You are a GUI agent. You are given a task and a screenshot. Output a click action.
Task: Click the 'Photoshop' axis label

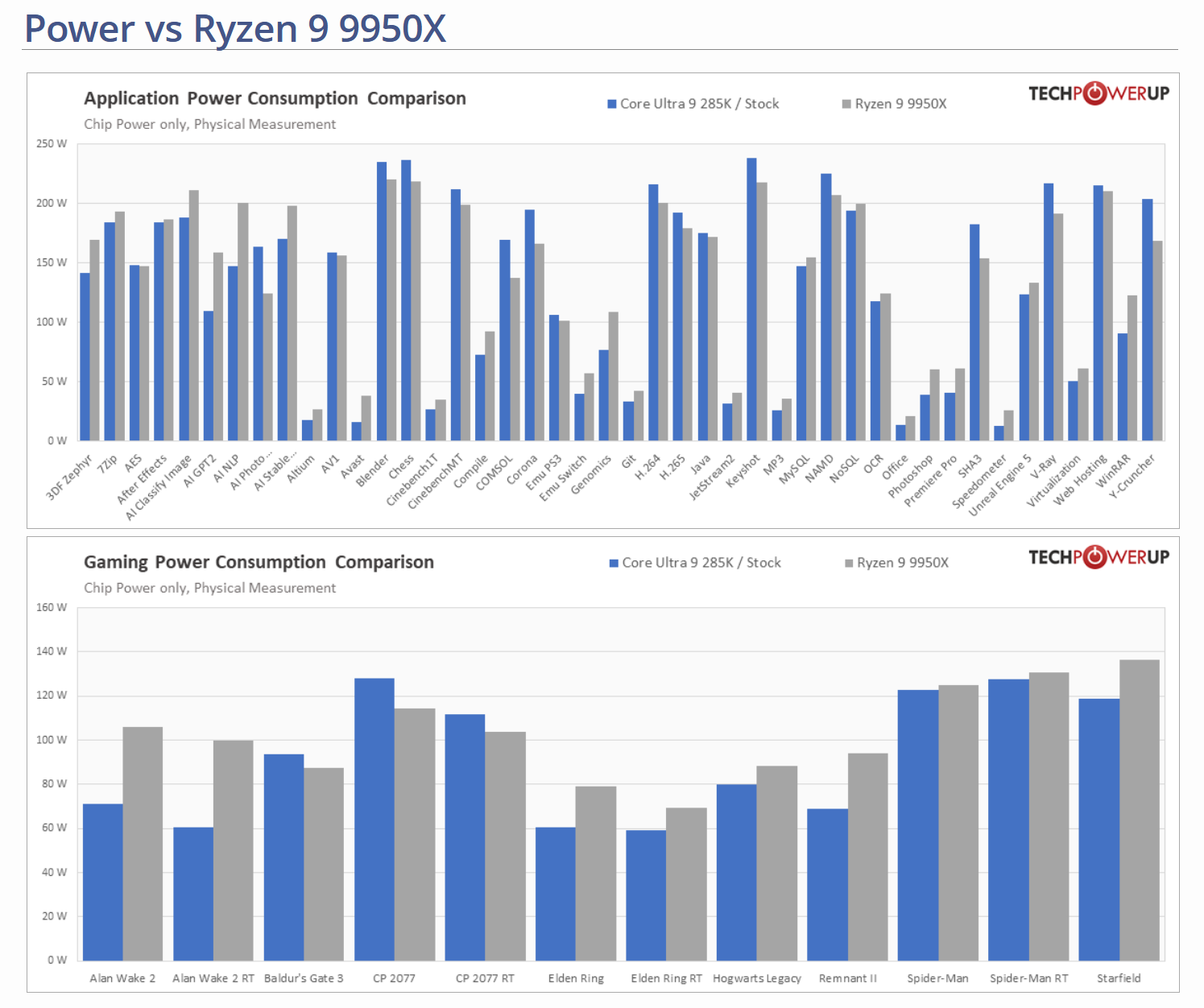coord(910,476)
